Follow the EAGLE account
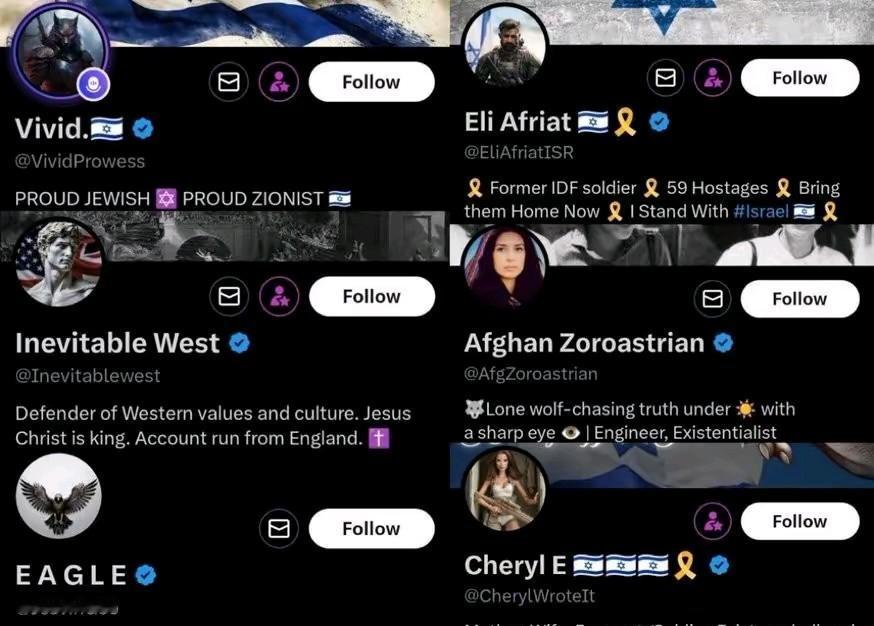874x626 pixels. pos(371,528)
